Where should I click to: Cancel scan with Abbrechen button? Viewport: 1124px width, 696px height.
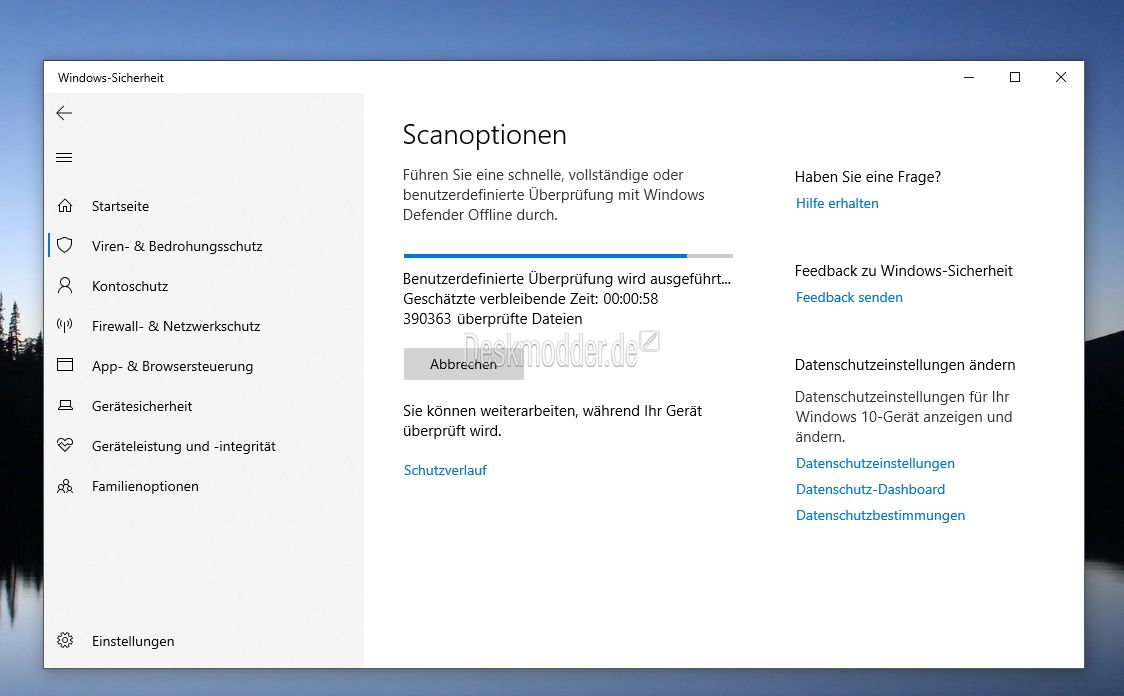(463, 364)
